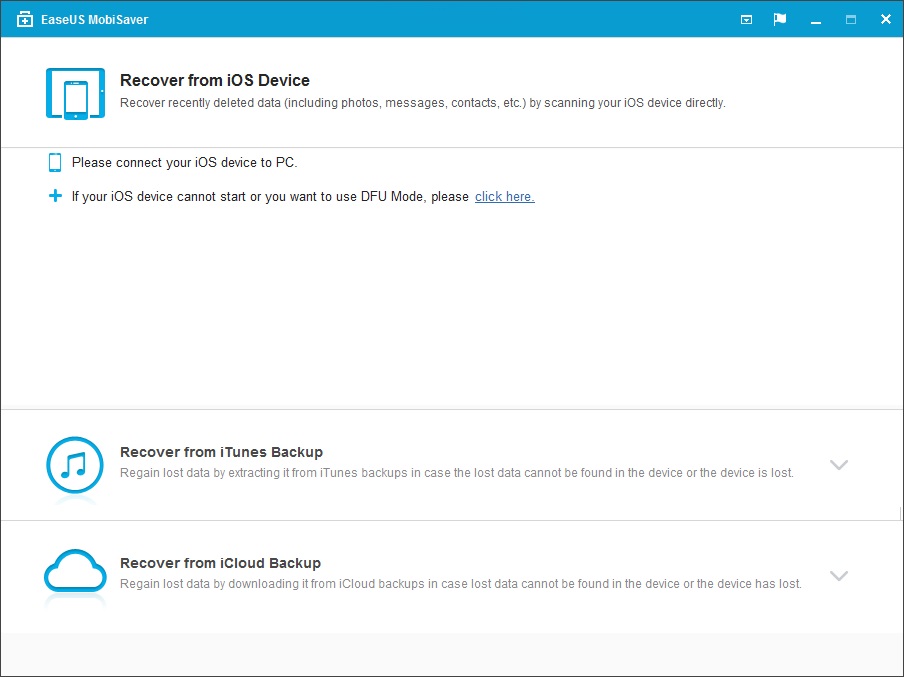Click the iTunes Backup description text
Screen dimensions: 904x677
coord(456,473)
